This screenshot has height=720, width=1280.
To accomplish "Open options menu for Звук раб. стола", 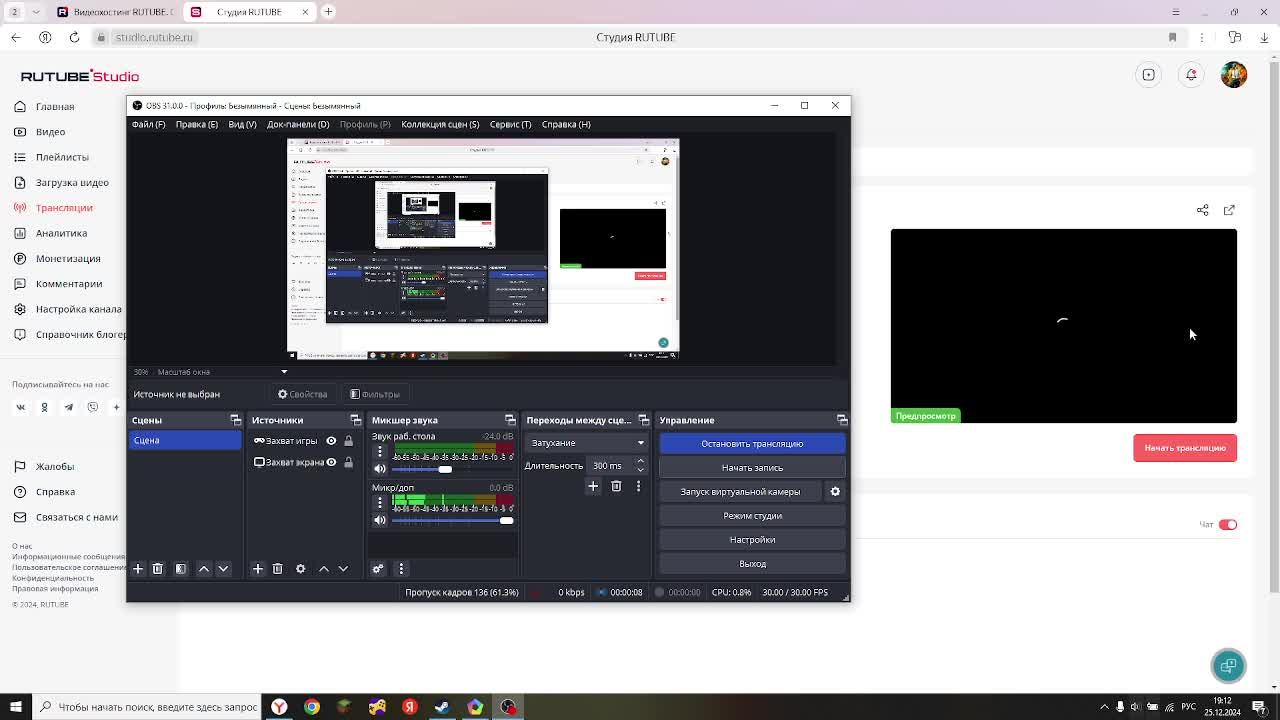I will [x=380, y=451].
